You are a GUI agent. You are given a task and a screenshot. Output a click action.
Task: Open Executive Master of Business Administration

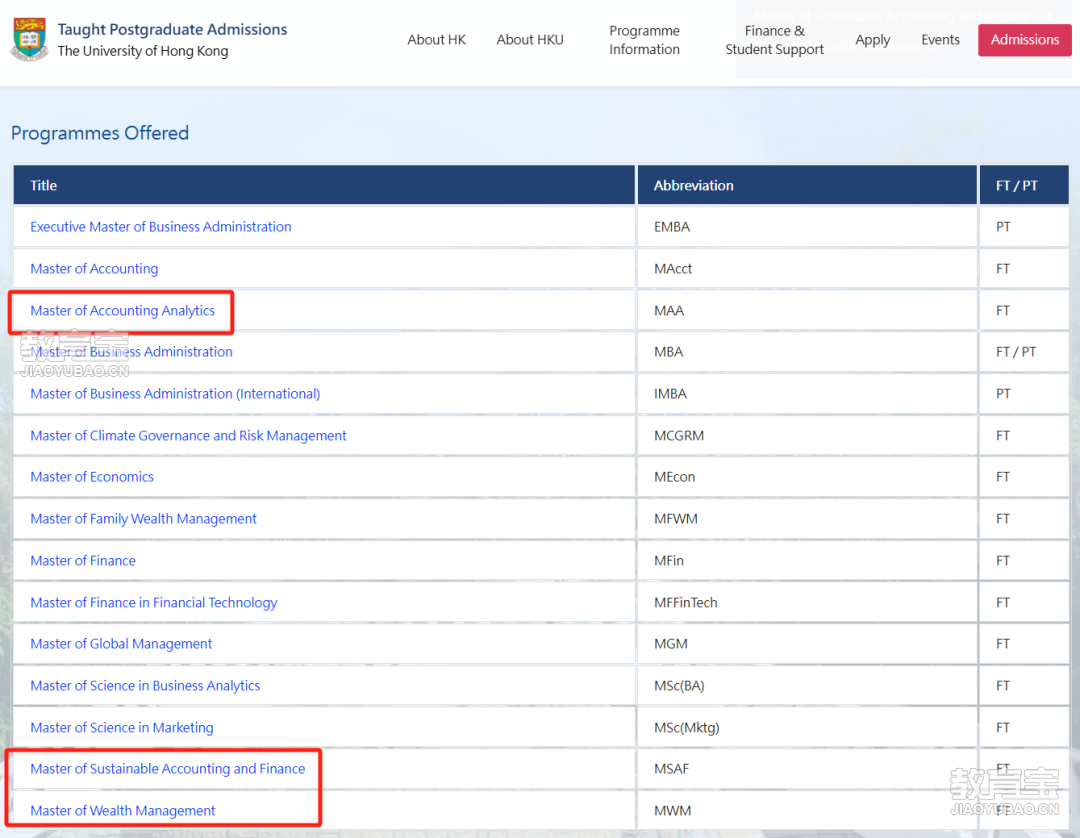coord(160,227)
